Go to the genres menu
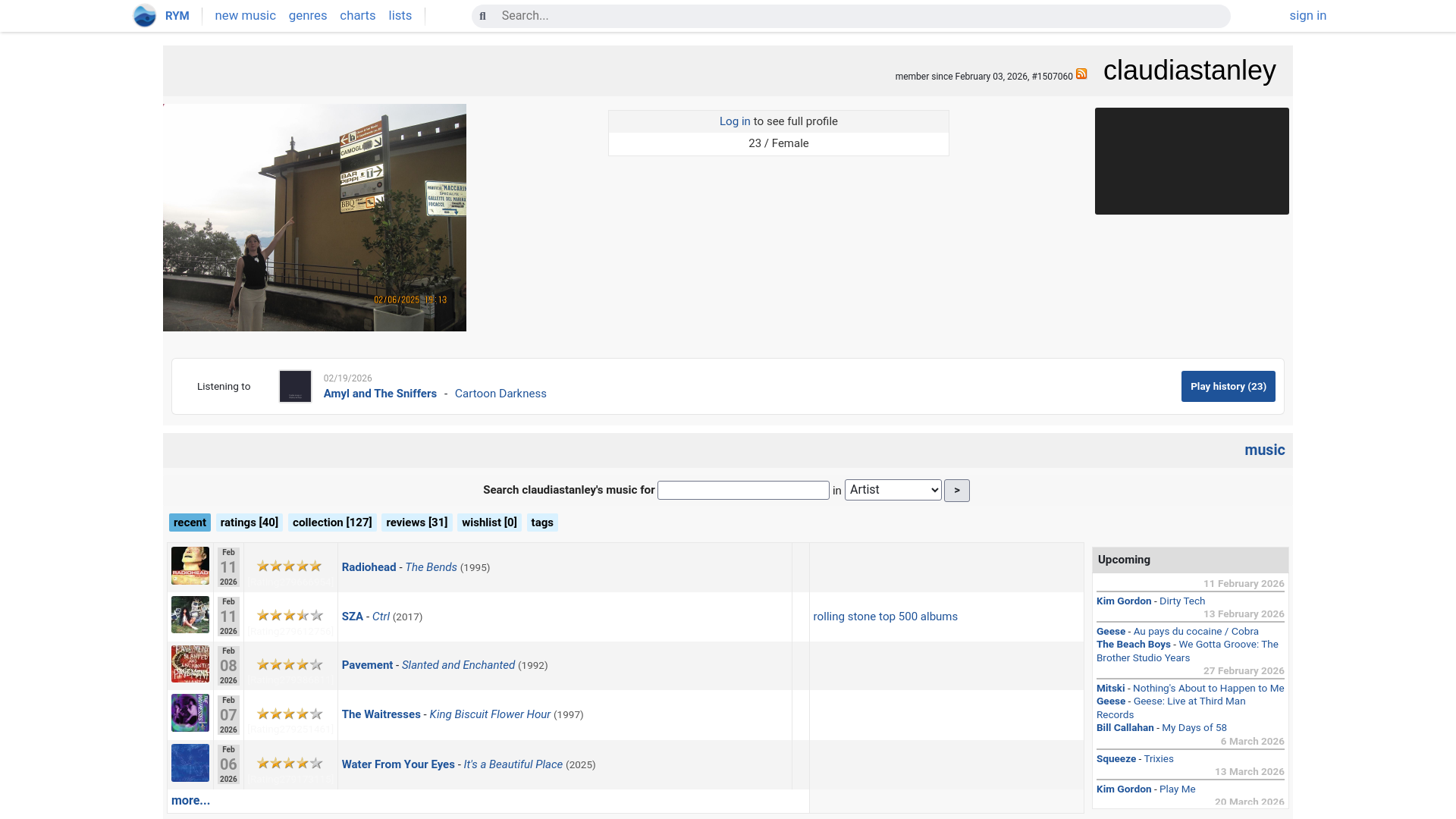Image resolution: width=1456 pixels, height=819 pixels. click(307, 16)
